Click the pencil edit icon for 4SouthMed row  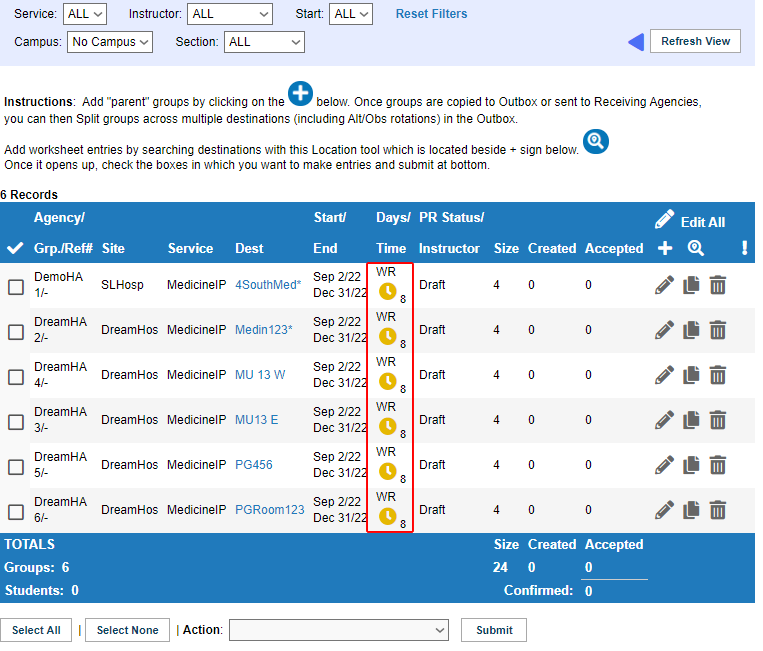click(664, 285)
